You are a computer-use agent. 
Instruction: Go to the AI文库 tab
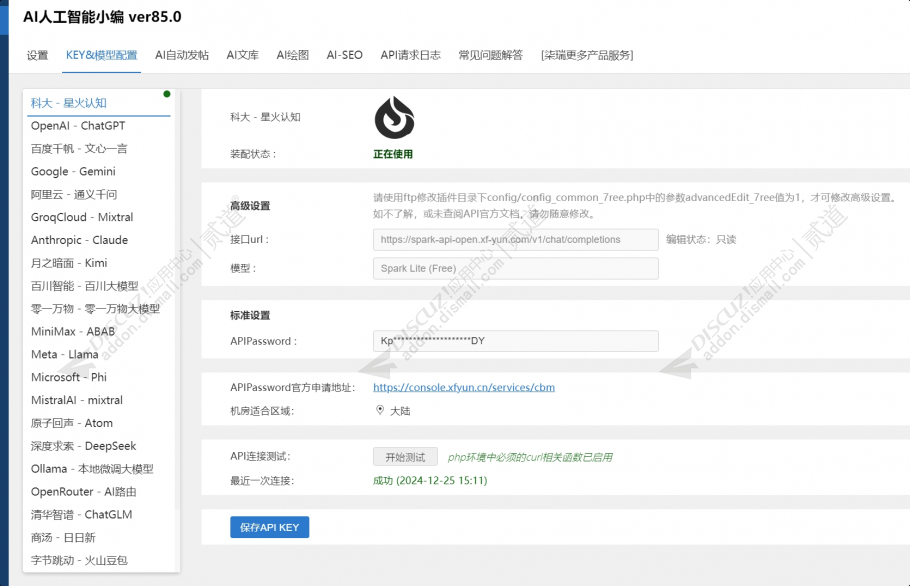tap(243, 55)
